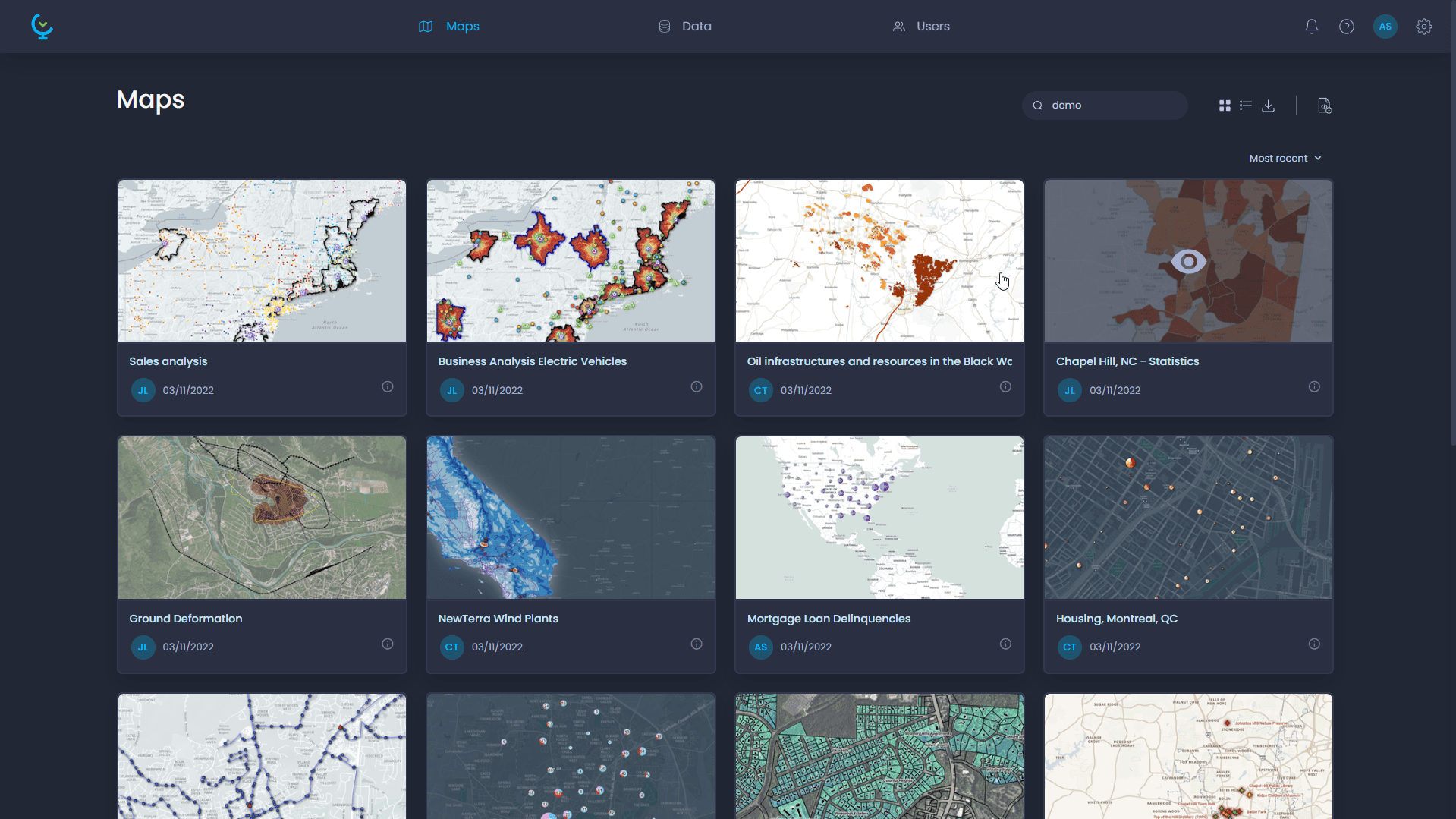Click the eye preview icon on Chapel Hill map
This screenshot has height=819, width=1456.
tap(1188, 262)
